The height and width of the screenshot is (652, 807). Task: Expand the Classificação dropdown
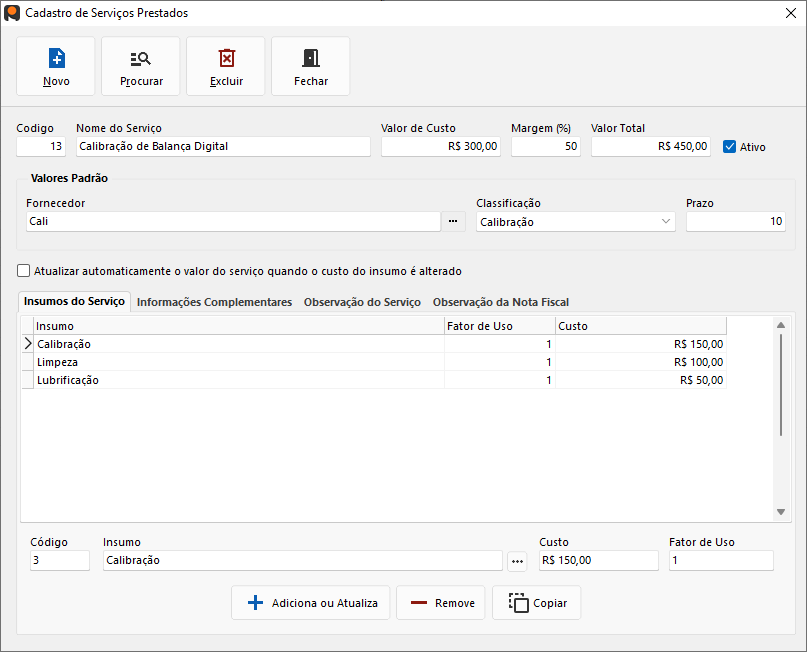pos(667,222)
